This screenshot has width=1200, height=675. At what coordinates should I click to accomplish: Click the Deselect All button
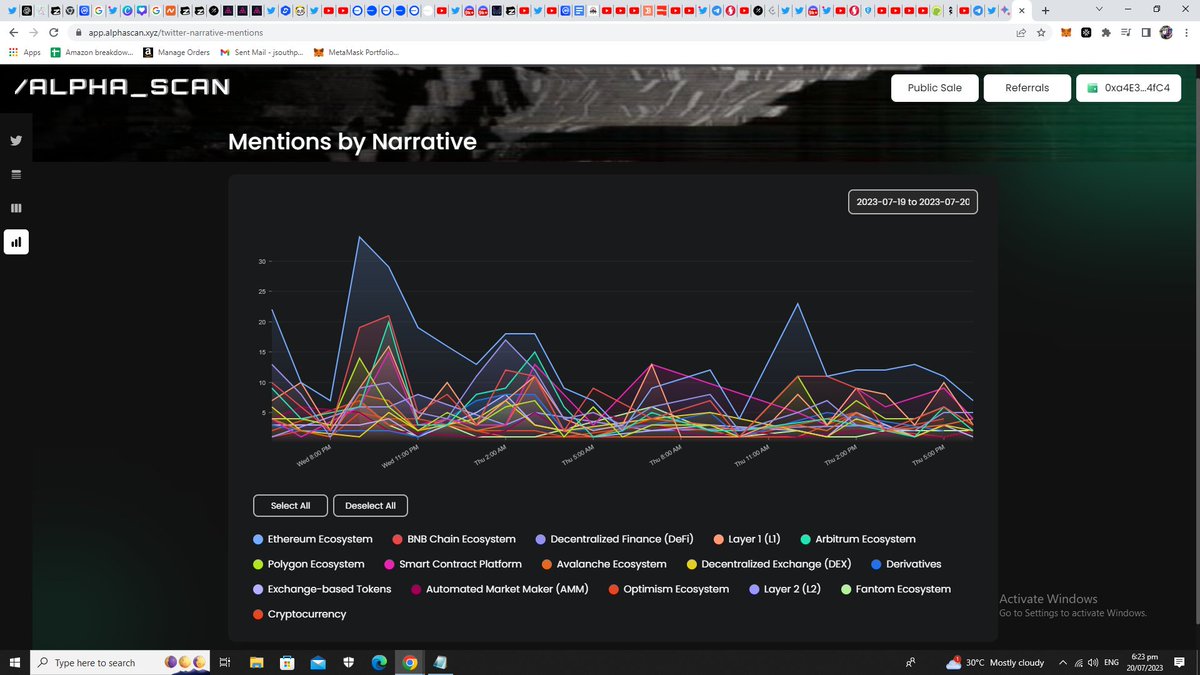coord(370,505)
